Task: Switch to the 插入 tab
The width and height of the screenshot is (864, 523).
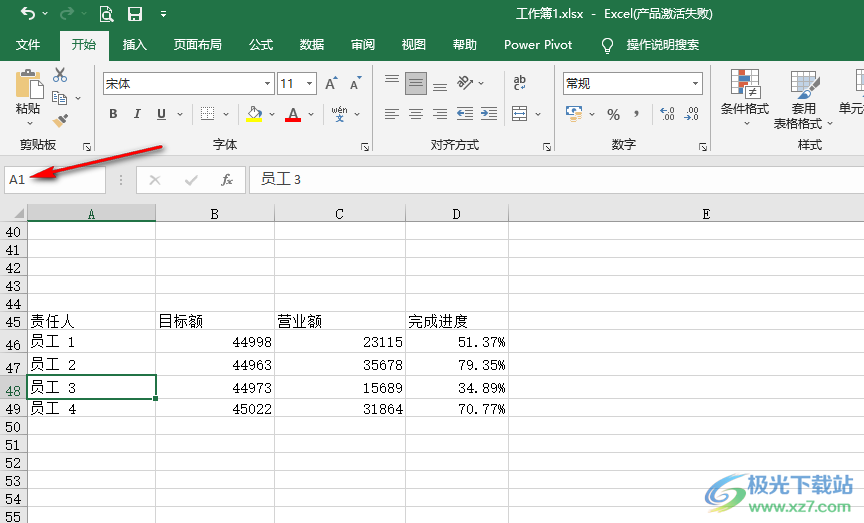Action: coord(134,45)
